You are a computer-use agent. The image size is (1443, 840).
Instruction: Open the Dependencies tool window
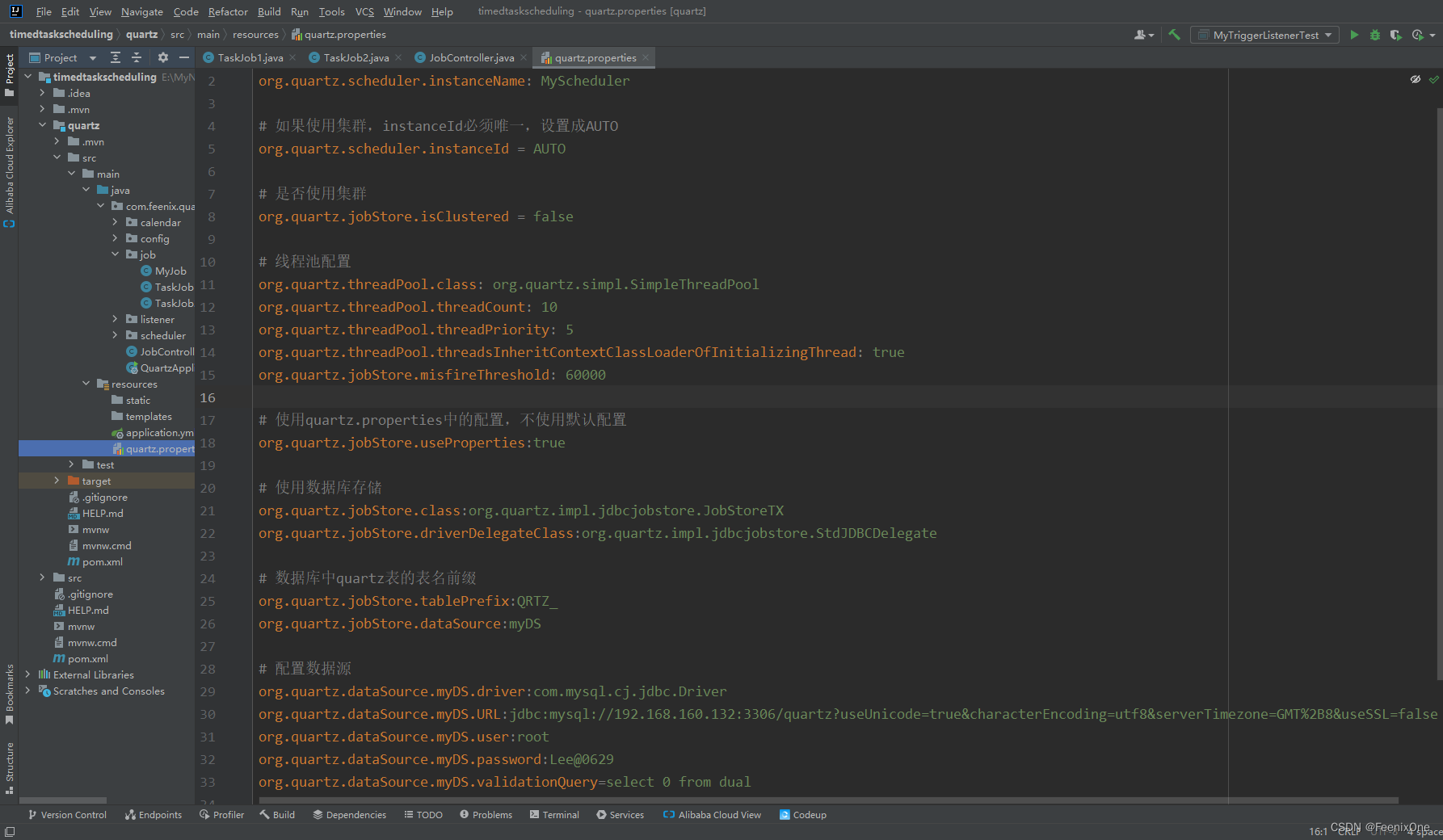(x=350, y=815)
